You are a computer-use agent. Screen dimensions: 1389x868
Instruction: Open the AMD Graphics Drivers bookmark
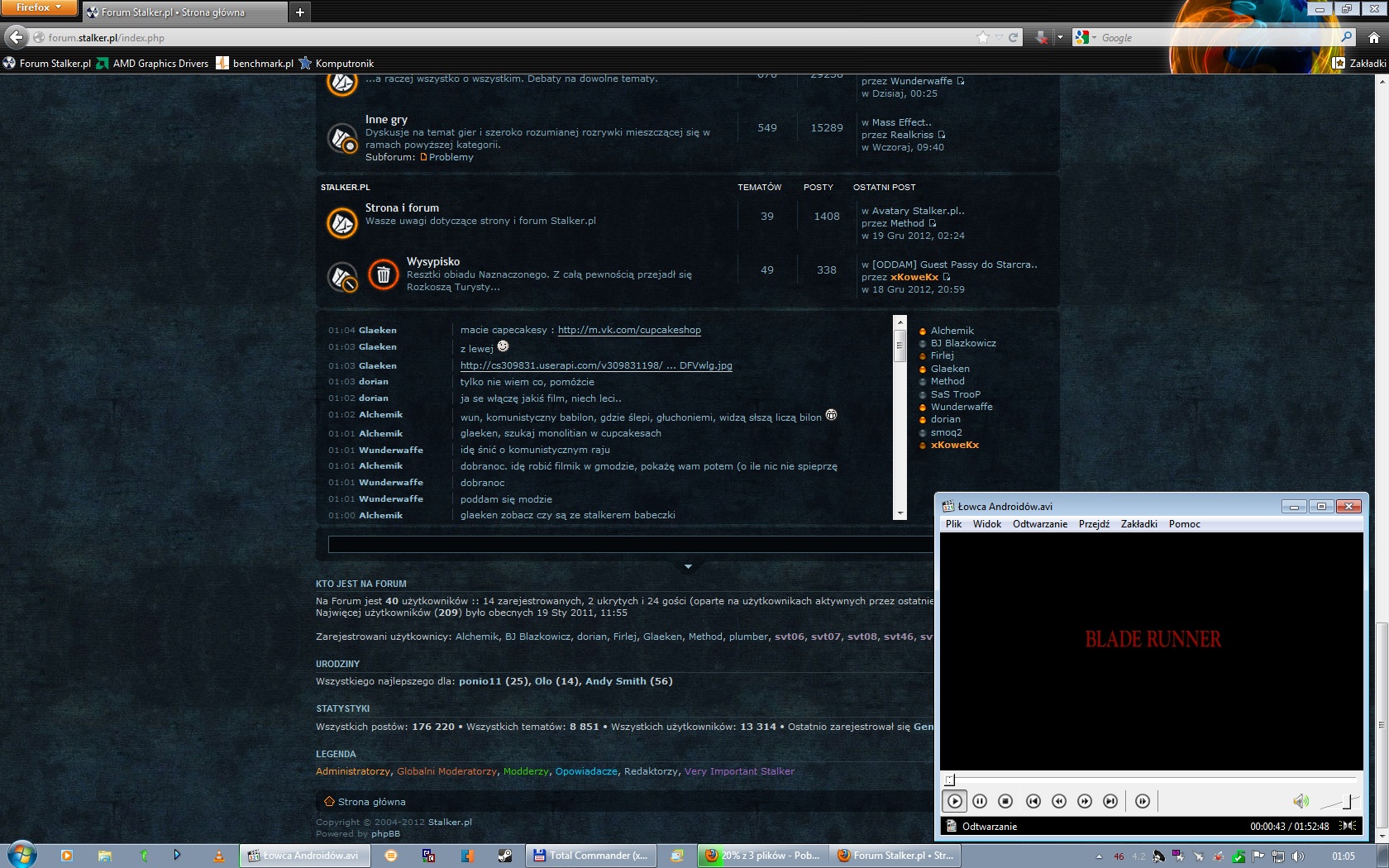coord(153,63)
